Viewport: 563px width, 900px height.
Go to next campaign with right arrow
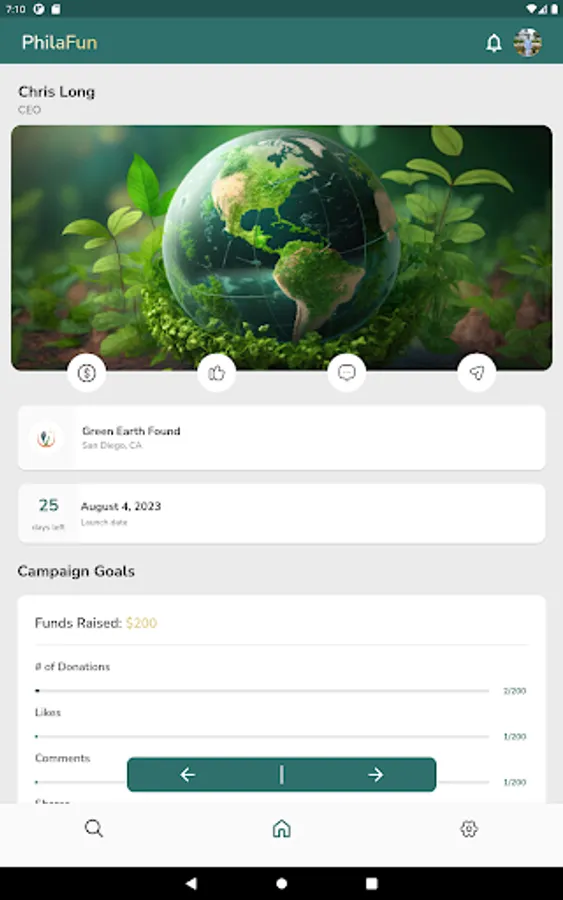pyautogui.click(x=375, y=775)
